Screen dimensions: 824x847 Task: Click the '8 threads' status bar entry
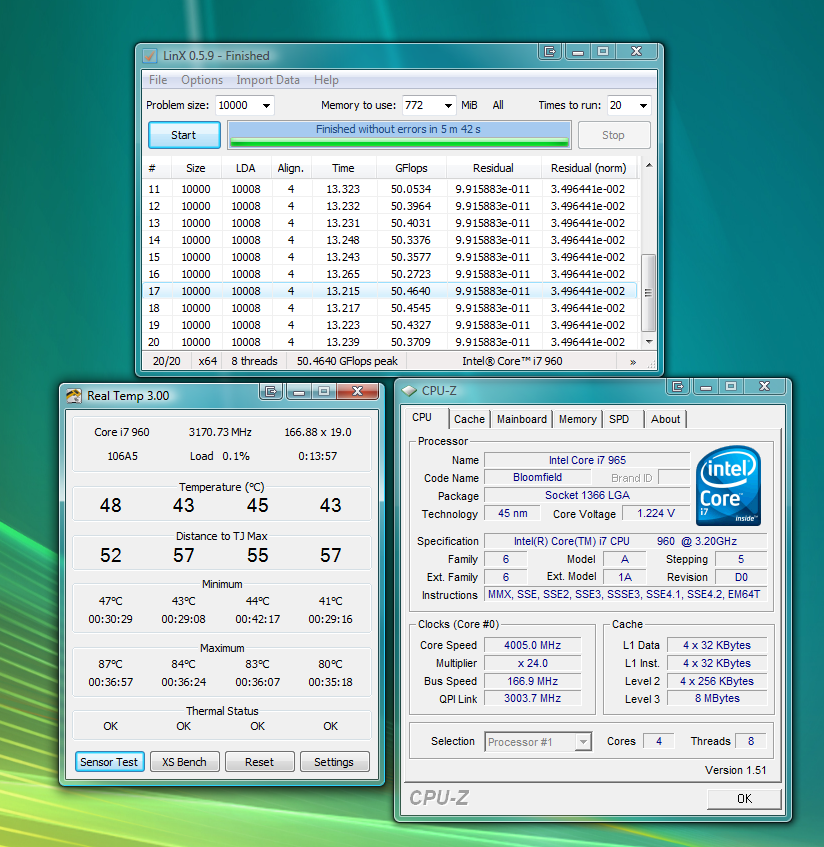tap(254, 361)
